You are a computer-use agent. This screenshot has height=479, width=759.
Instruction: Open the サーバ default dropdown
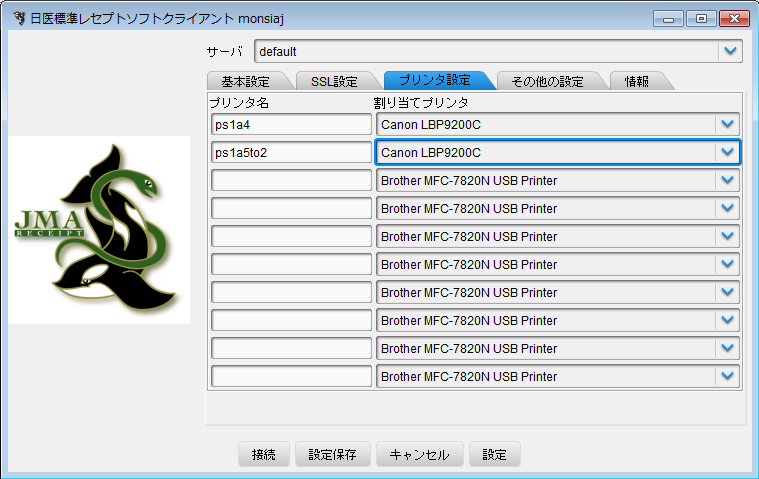[498, 51]
